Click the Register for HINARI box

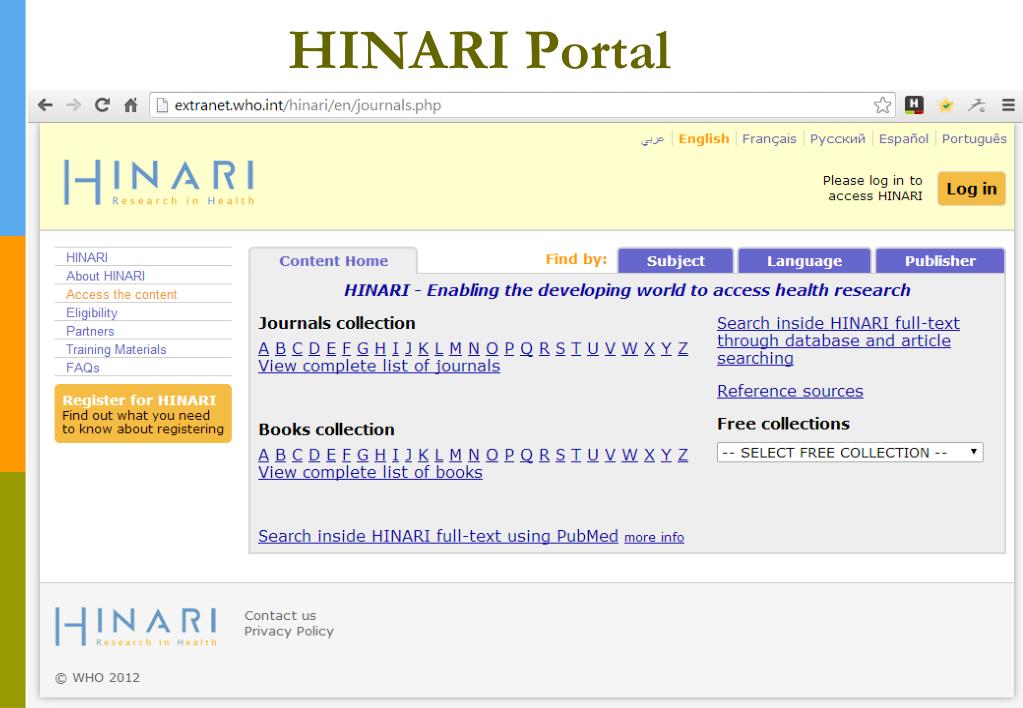(x=143, y=414)
